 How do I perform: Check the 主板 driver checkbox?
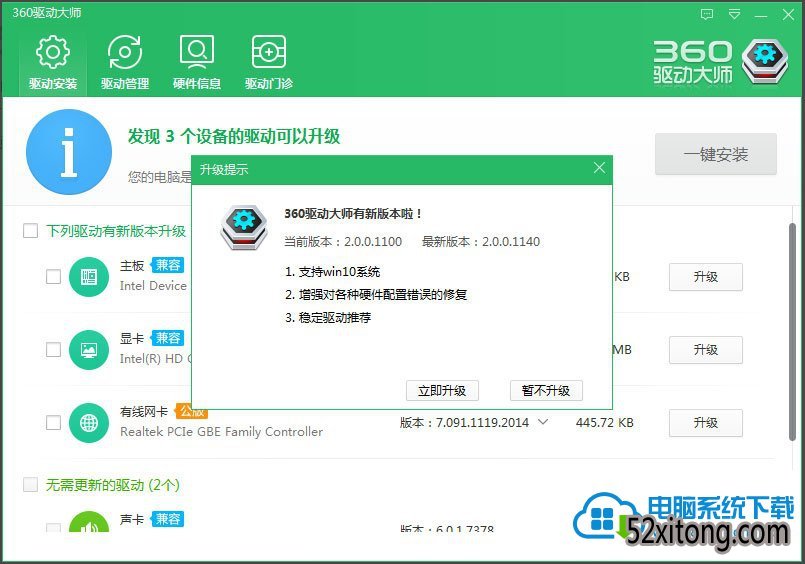(x=53, y=277)
